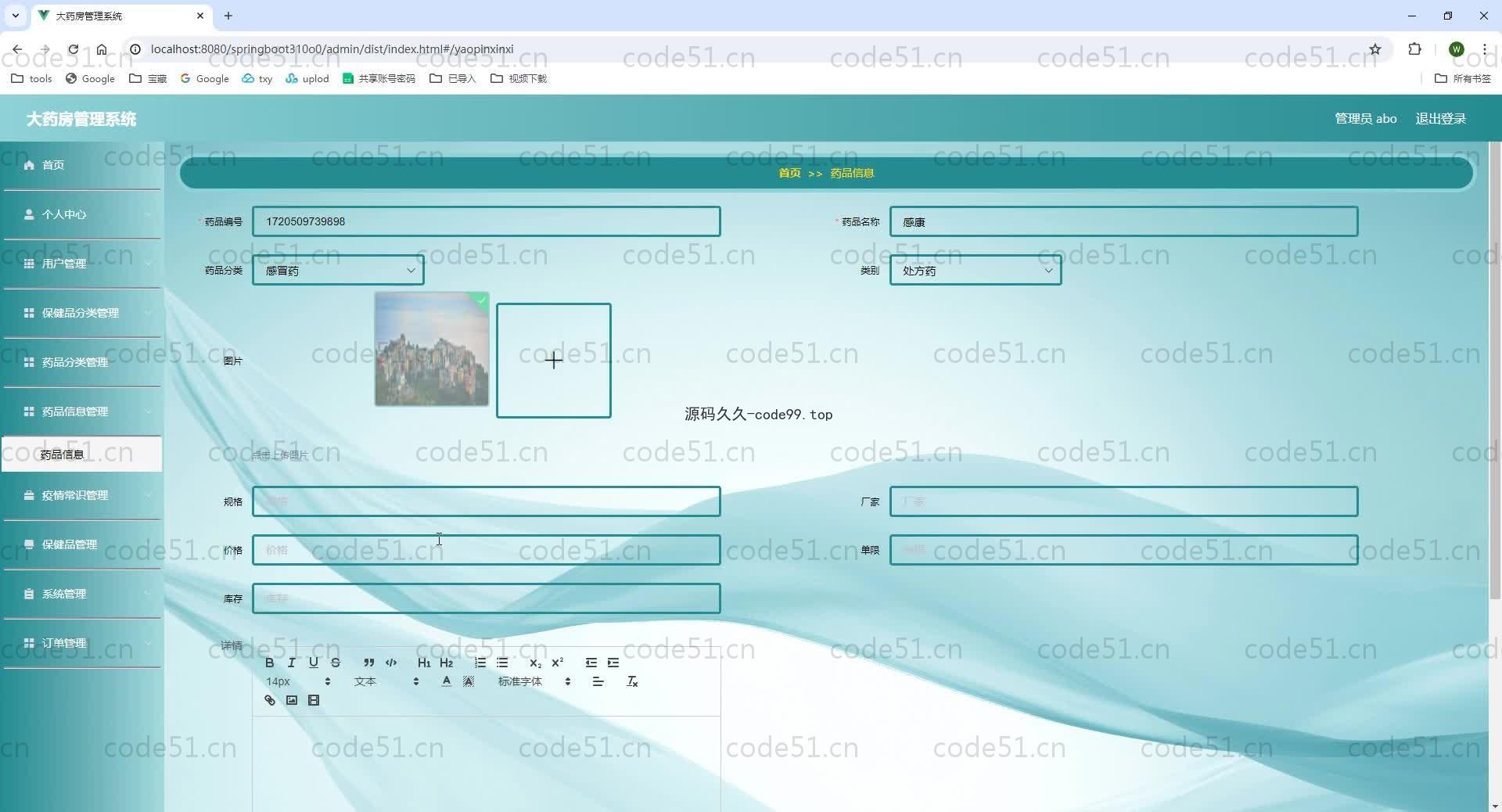The image size is (1502, 812).
Task: Expand the 订单管理 sidebar menu
Action: tap(82, 643)
